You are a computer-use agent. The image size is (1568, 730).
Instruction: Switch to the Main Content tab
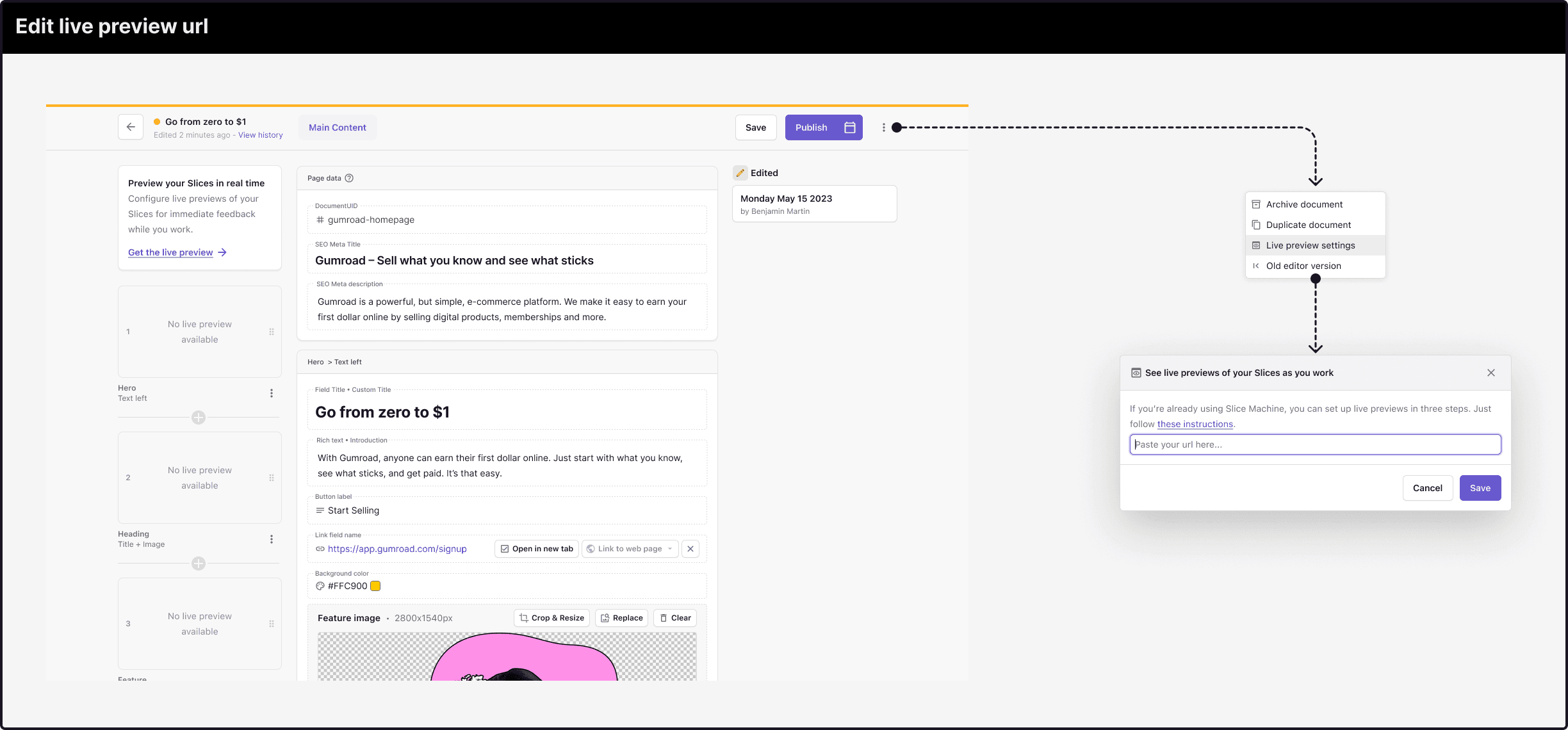click(x=338, y=127)
